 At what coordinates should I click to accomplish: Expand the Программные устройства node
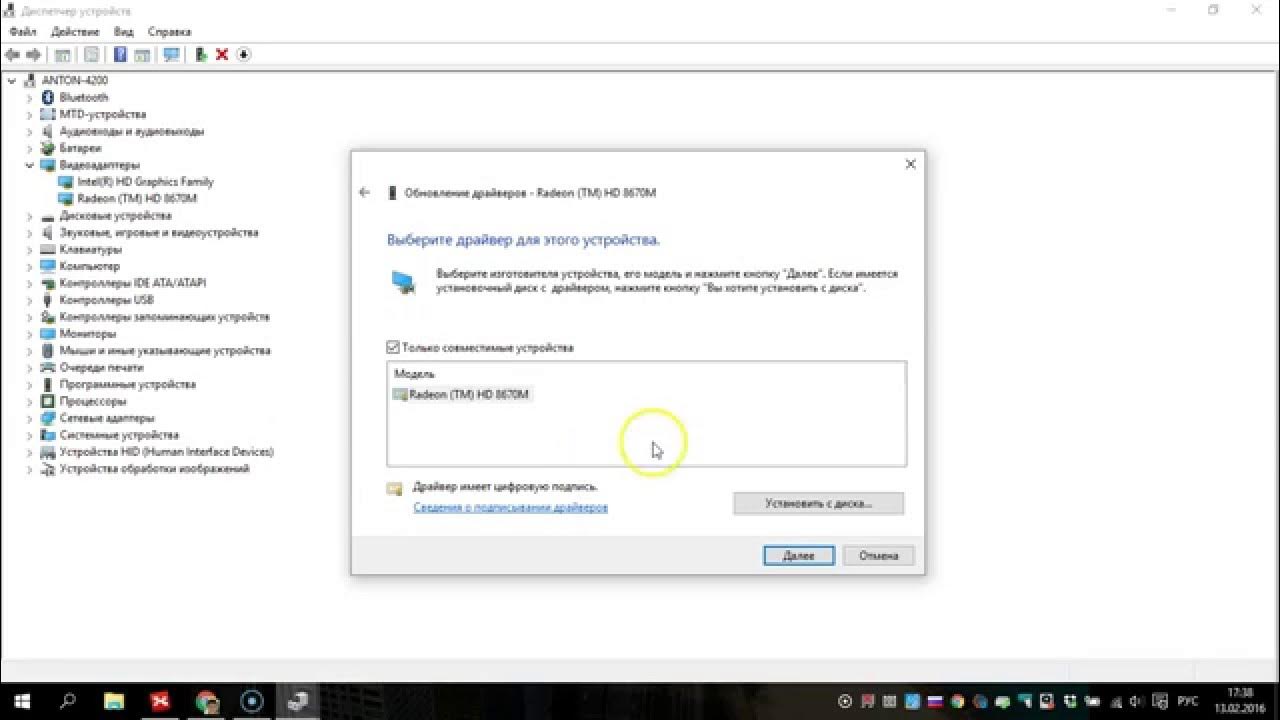30,385
